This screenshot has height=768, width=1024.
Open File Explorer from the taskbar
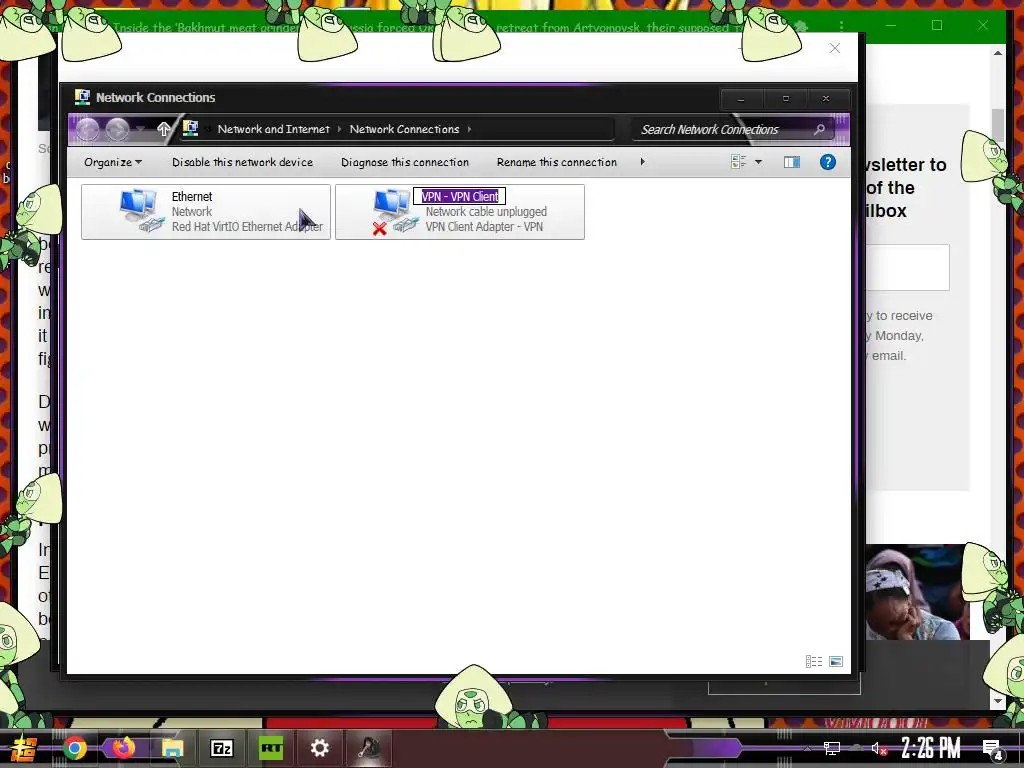click(172, 748)
